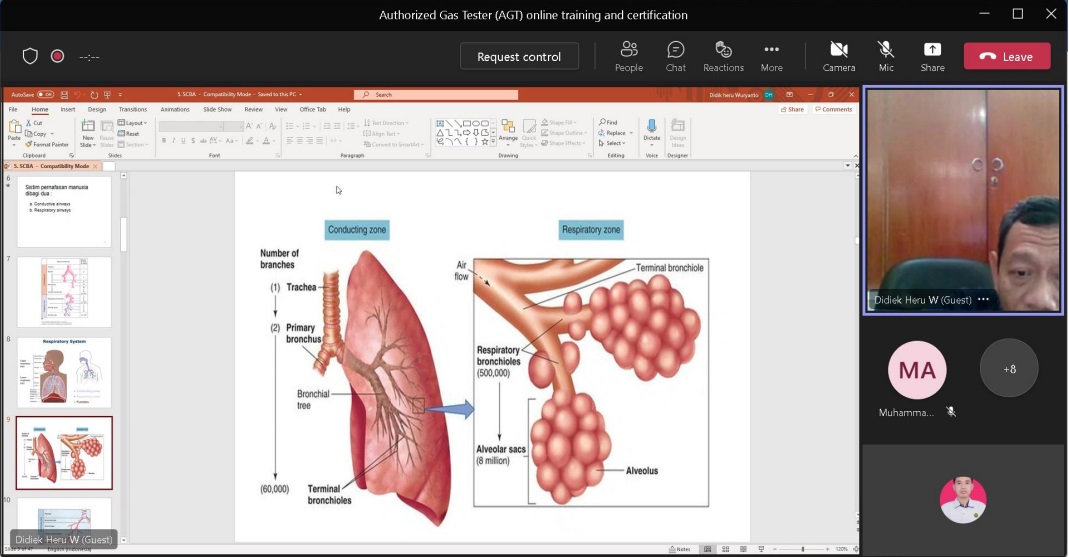Switch to the Insert tab
Viewport: 1069px width, 557px height.
pyautogui.click(x=67, y=109)
